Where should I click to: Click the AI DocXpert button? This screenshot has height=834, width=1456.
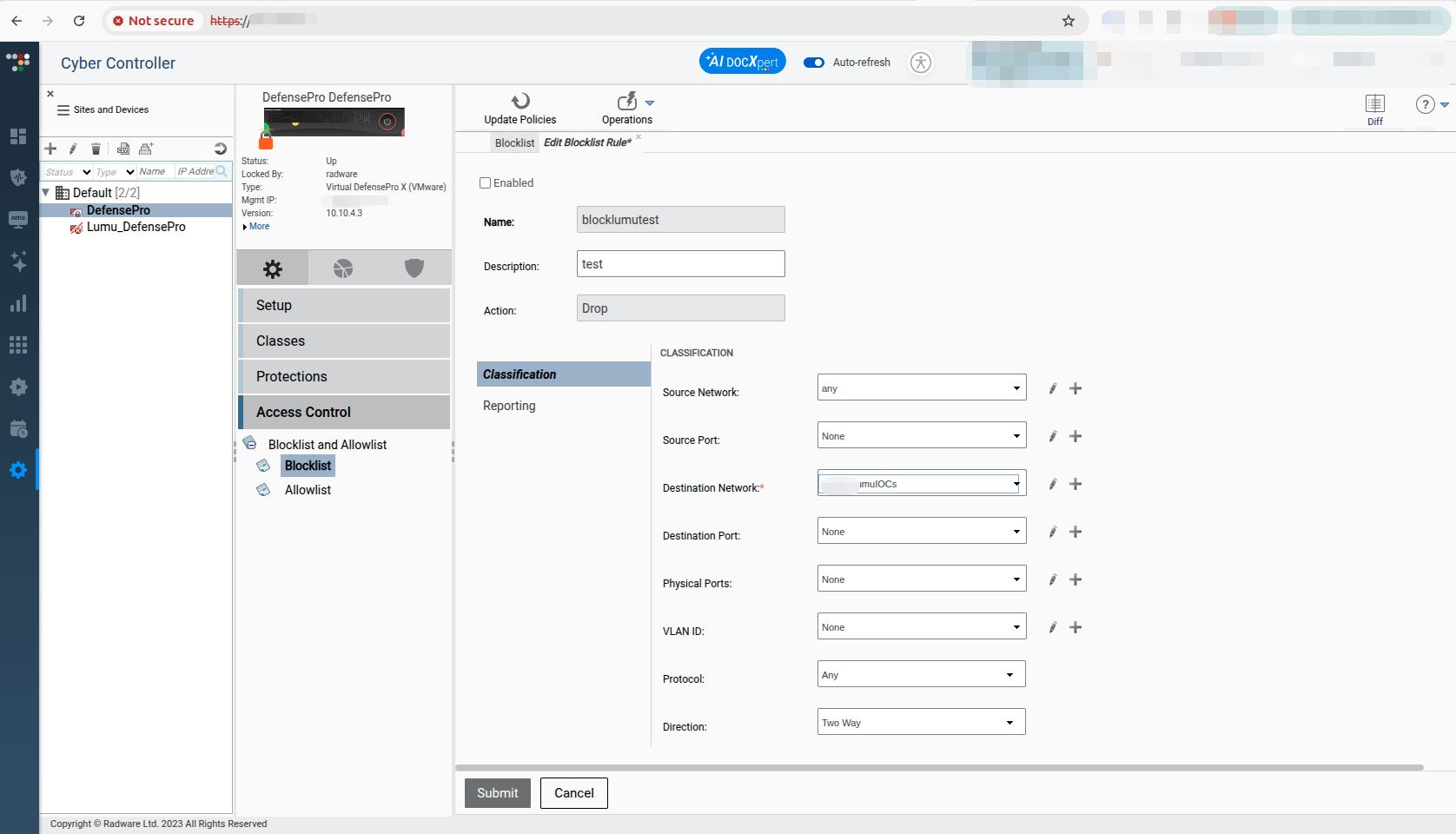[742, 62]
